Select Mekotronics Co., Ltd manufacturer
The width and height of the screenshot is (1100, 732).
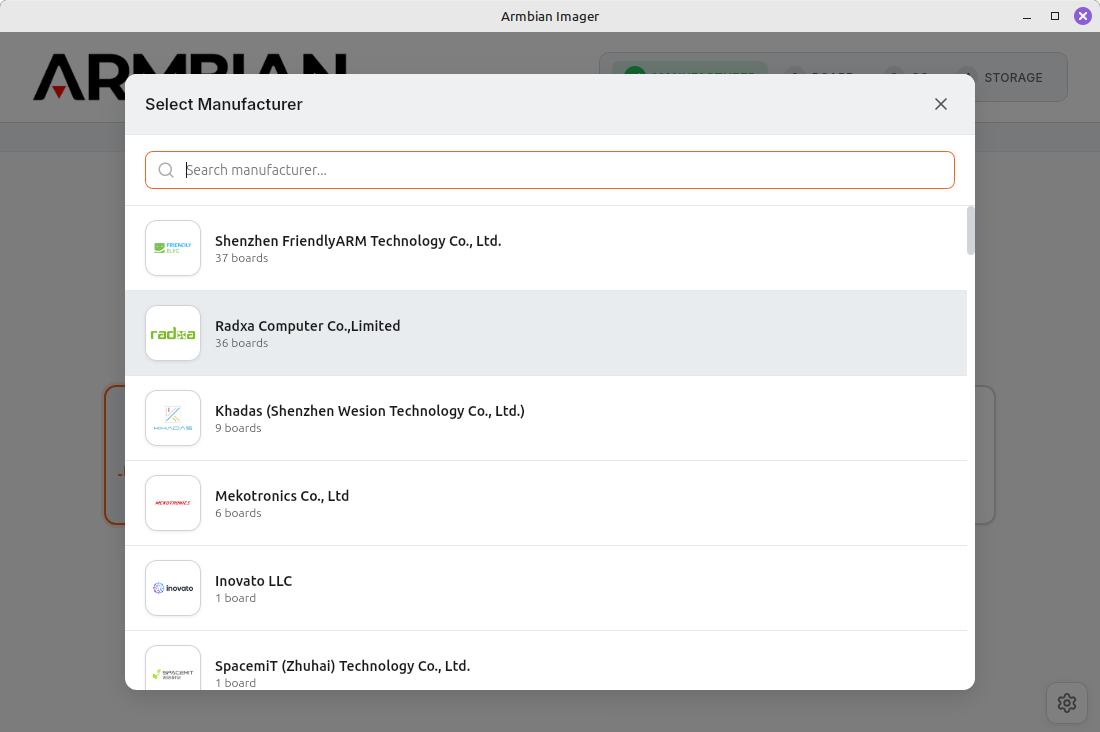point(282,496)
